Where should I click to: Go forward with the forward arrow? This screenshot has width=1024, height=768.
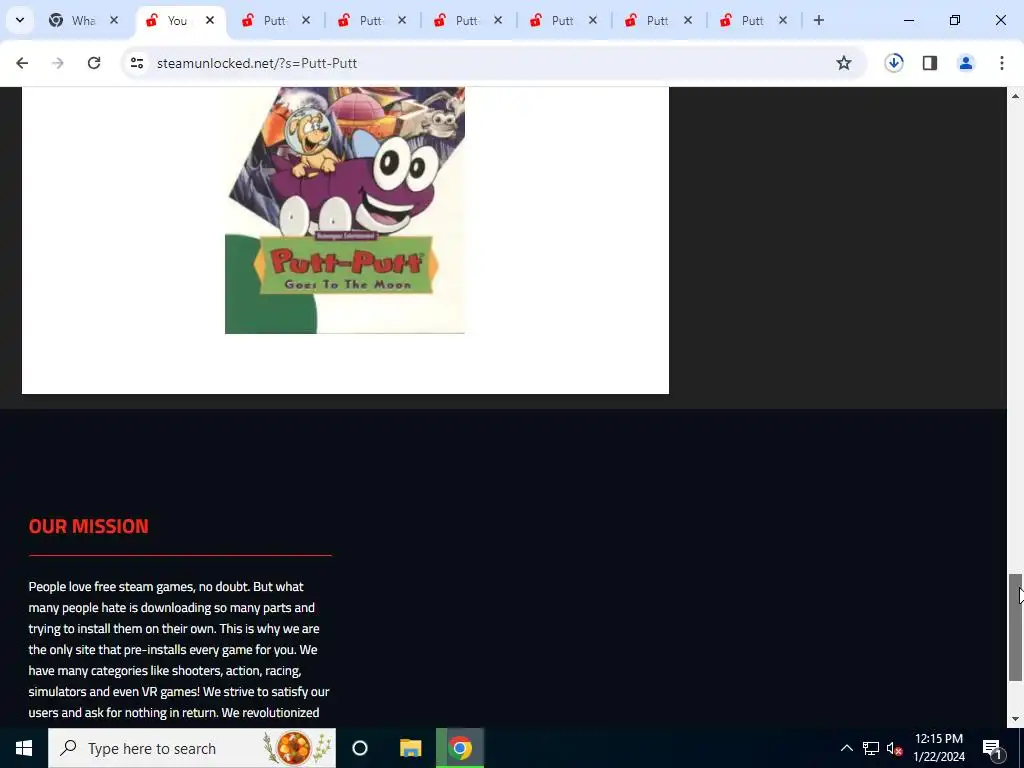click(58, 63)
